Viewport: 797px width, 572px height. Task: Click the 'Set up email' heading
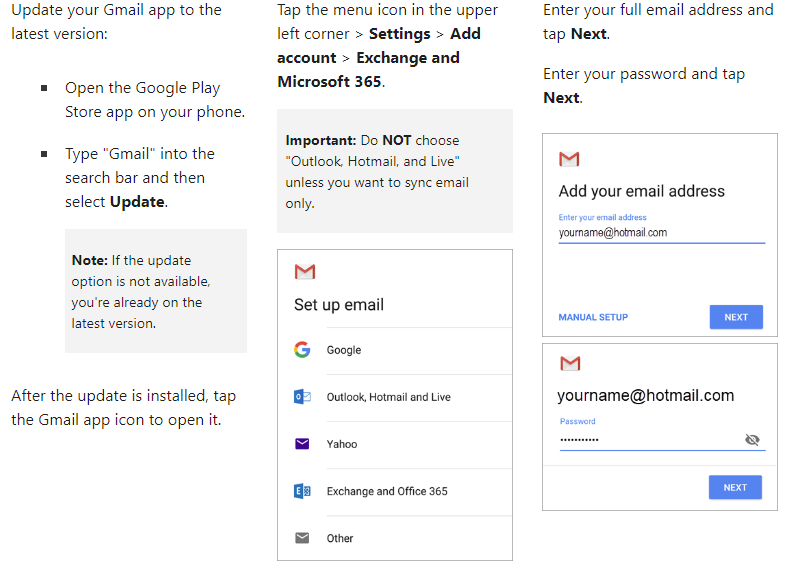pyautogui.click(x=339, y=305)
